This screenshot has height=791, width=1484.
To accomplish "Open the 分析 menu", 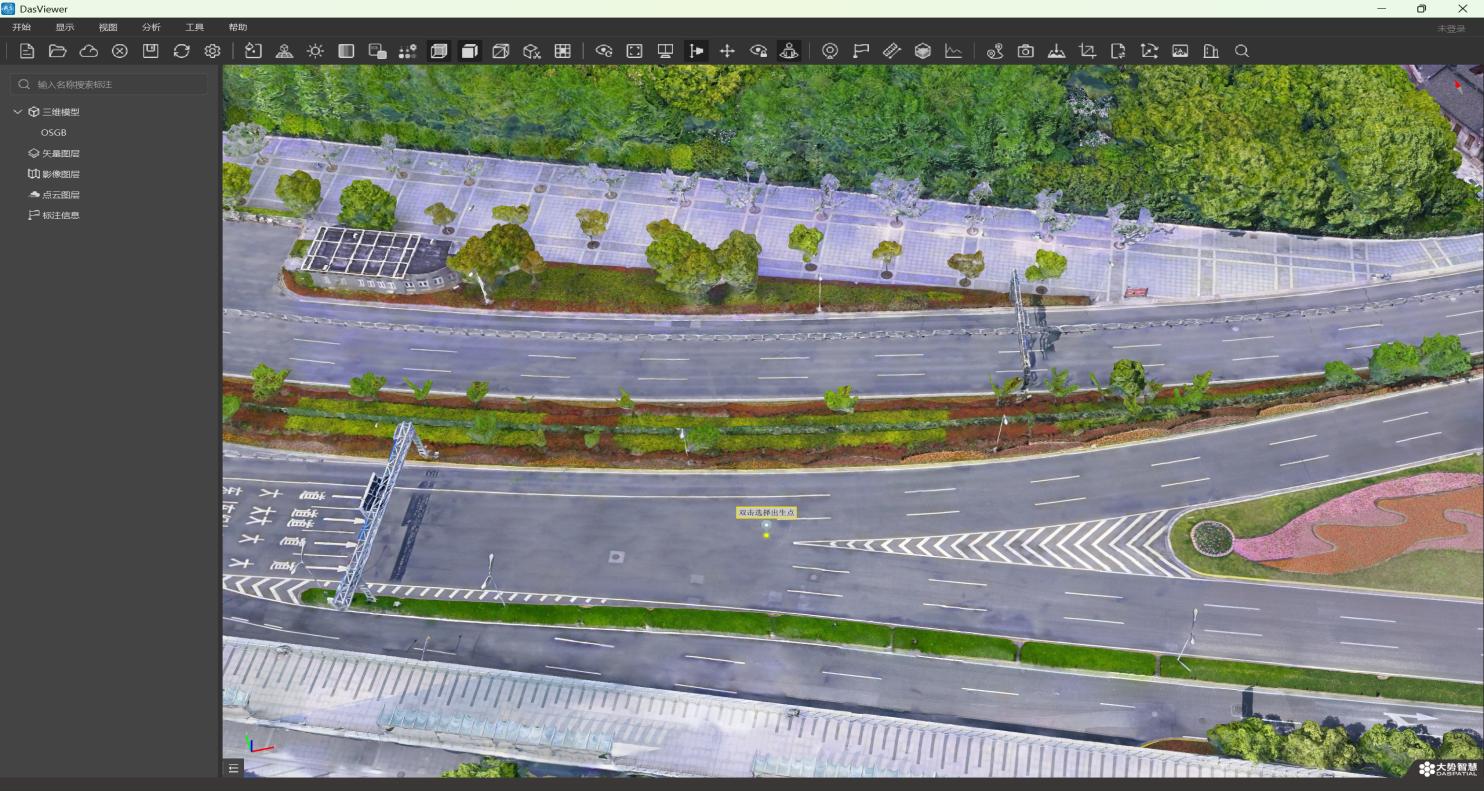I will pyautogui.click(x=151, y=27).
